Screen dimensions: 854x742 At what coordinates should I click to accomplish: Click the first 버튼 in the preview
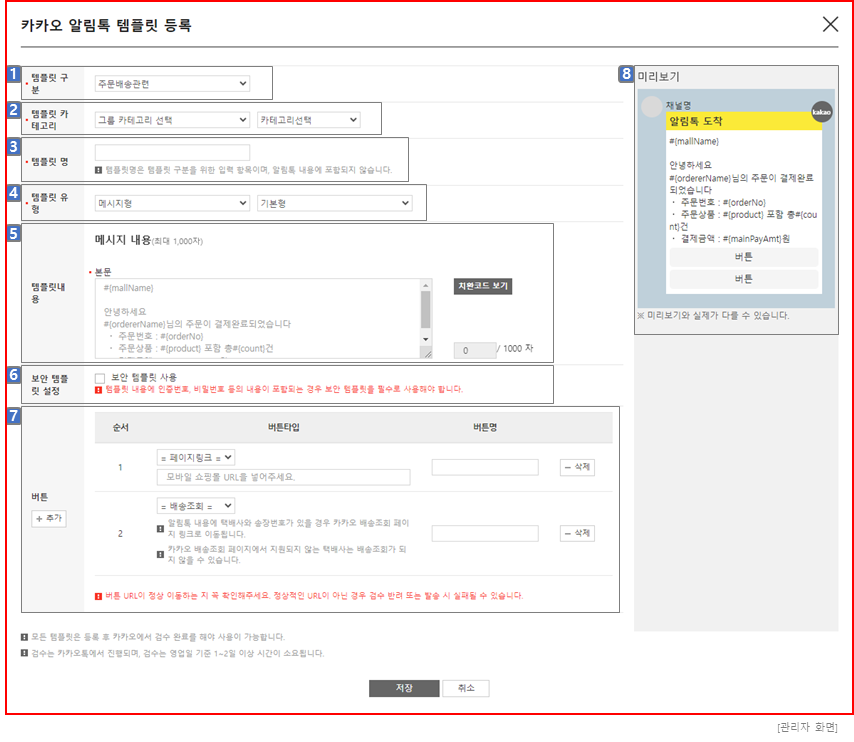point(743,257)
